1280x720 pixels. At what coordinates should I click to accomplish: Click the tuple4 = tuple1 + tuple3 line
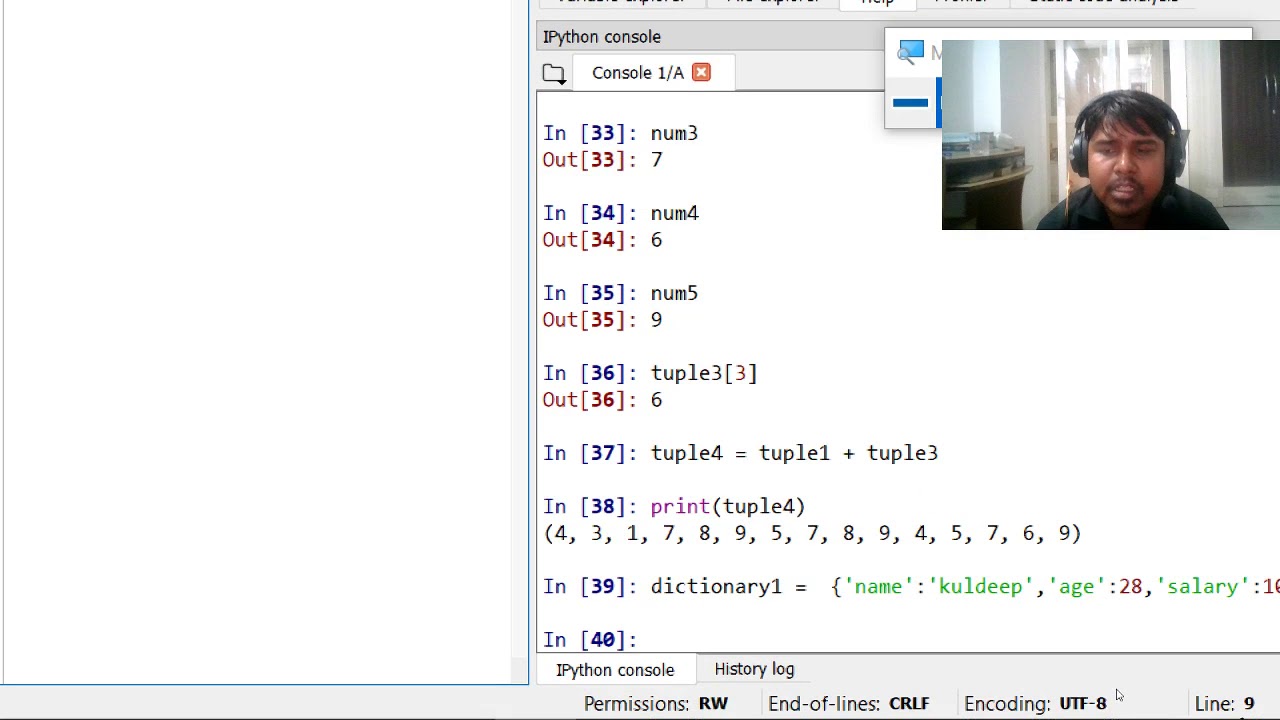pyautogui.click(x=741, y=453)
